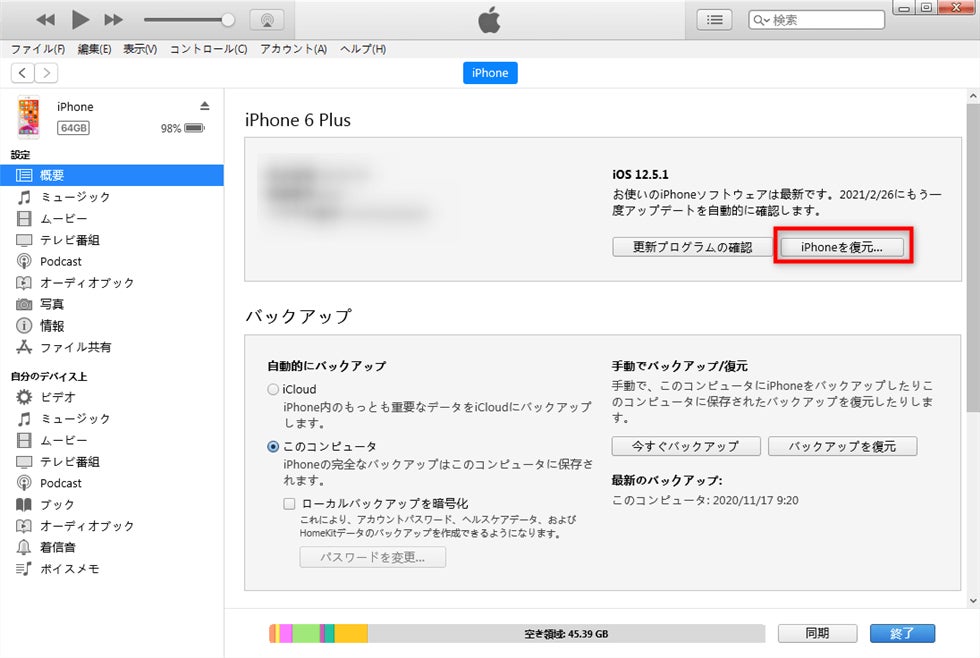Open the 表示(V) menu
Viewport: 980px width, 658px height.
pos(140,49)
